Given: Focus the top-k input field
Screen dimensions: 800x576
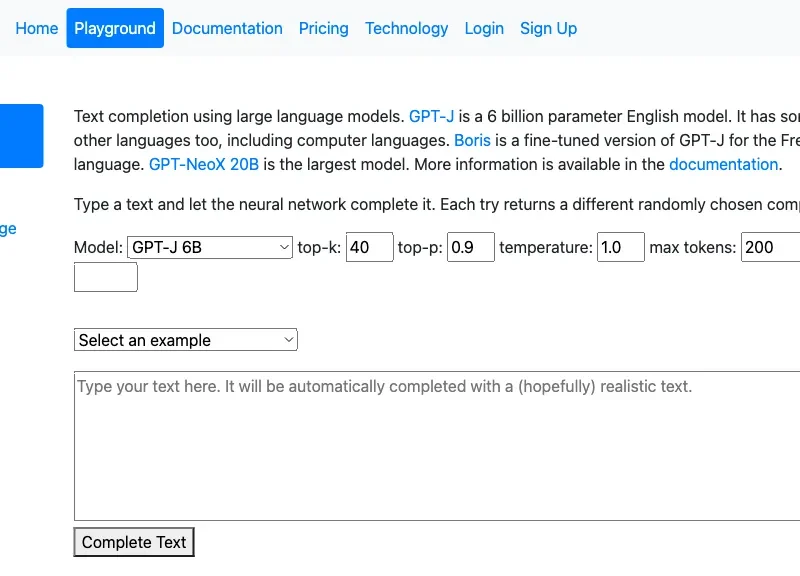Looking at the screenshot, I should click(369, 246).
